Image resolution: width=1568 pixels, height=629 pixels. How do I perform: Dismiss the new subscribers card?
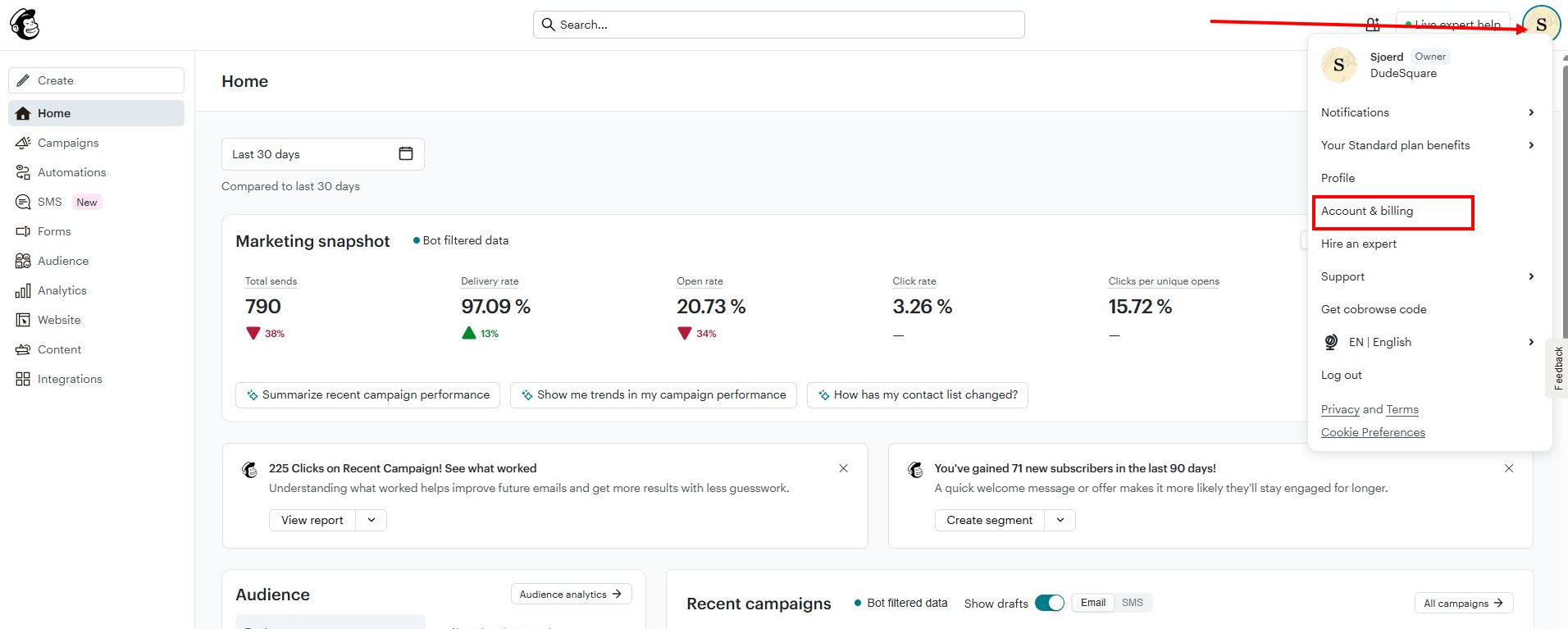click(x=1509, y=468)
